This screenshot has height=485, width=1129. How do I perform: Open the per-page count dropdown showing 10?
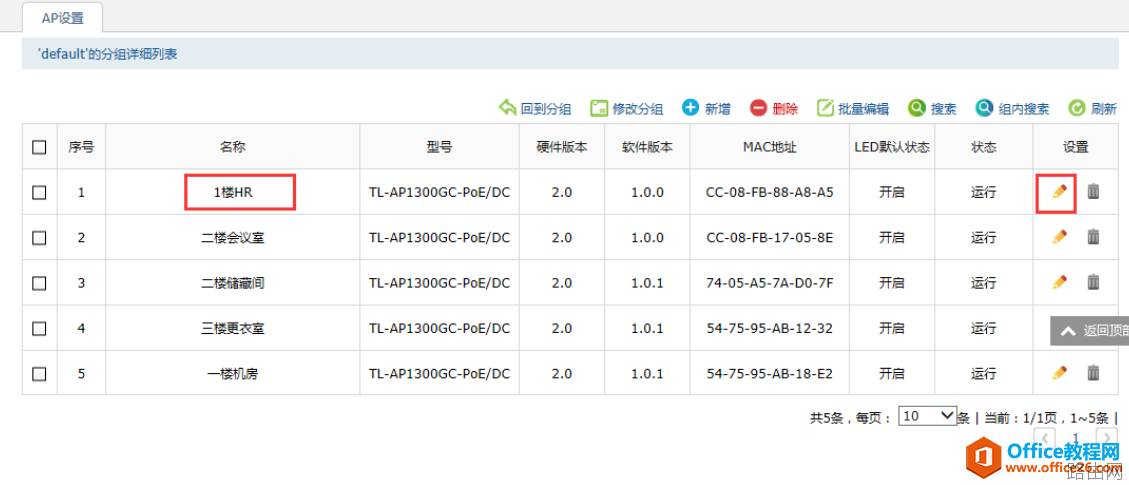[927, 416]
